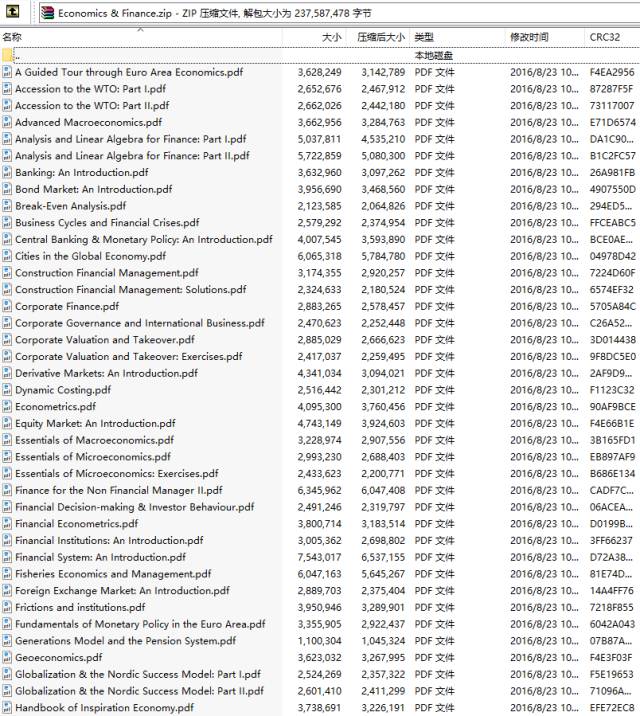Select the parent folder ".." icon
This screenshot has width=640, height=716.
[x=7, y=55]
